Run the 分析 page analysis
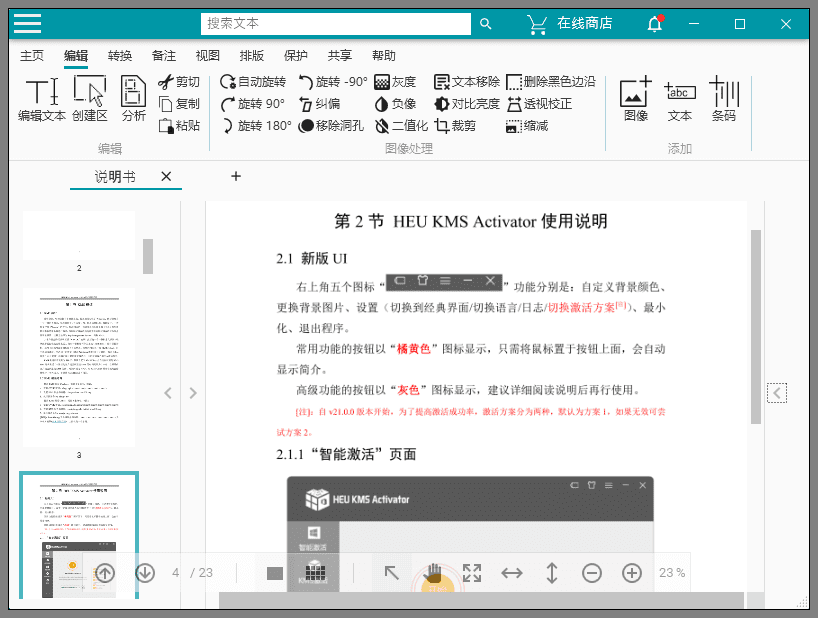 pos(134,99)
